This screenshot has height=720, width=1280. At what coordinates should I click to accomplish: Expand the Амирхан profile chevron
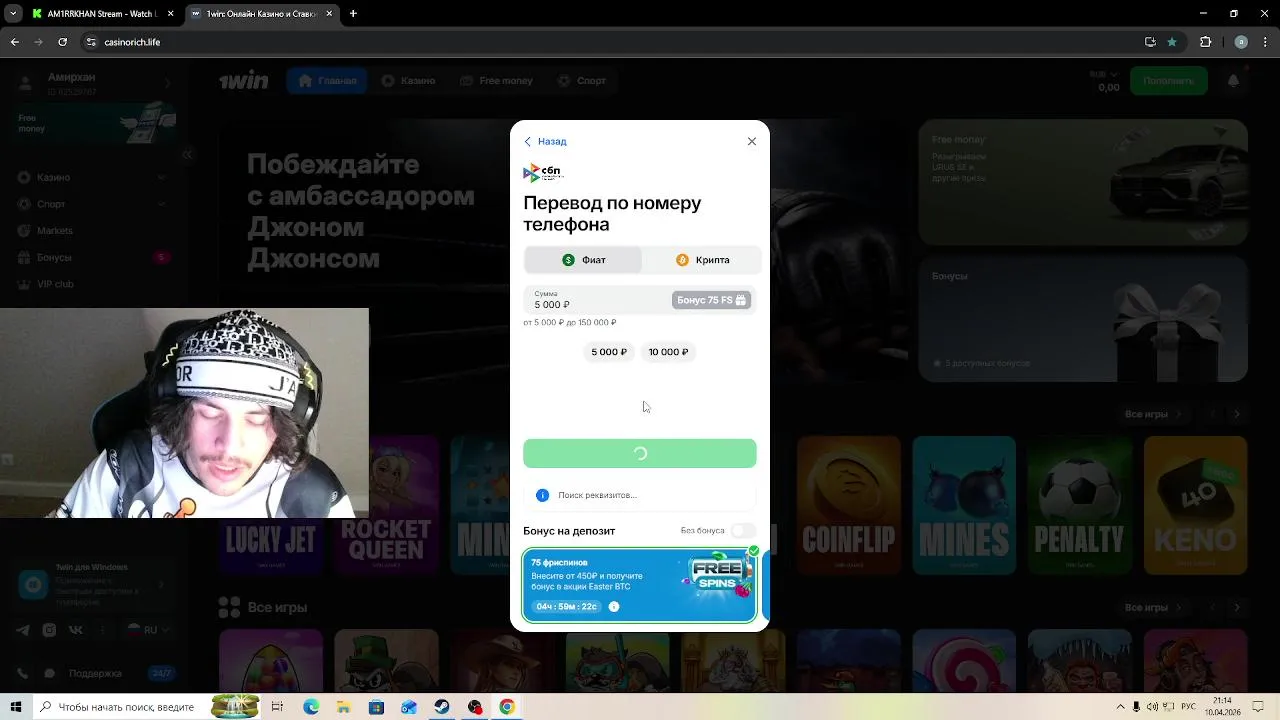pyautogui.click(x=167, y=83)
